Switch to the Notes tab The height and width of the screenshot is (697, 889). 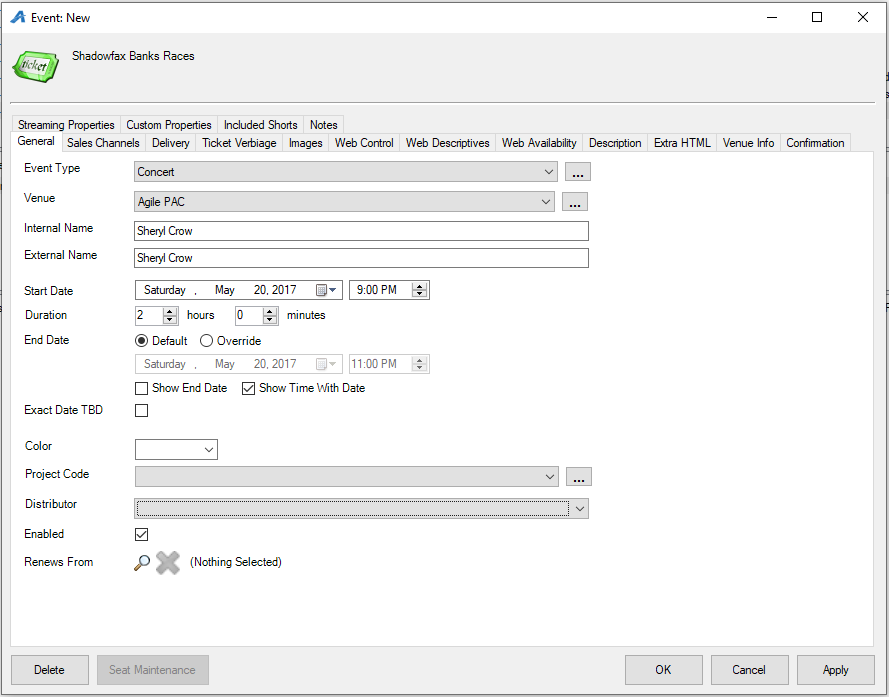click(x=324, y=125)
